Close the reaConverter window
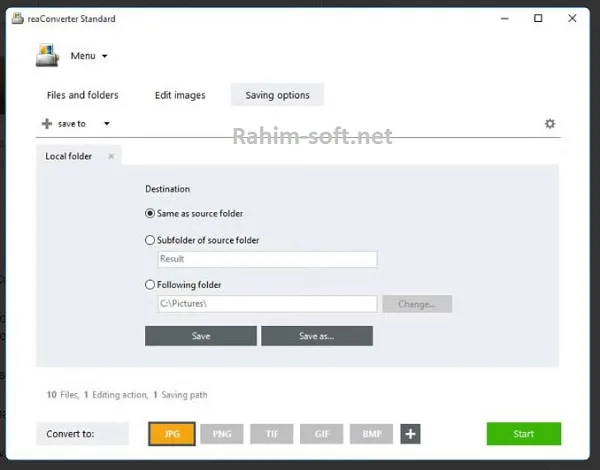600x470 pixels. coord(572,18)
